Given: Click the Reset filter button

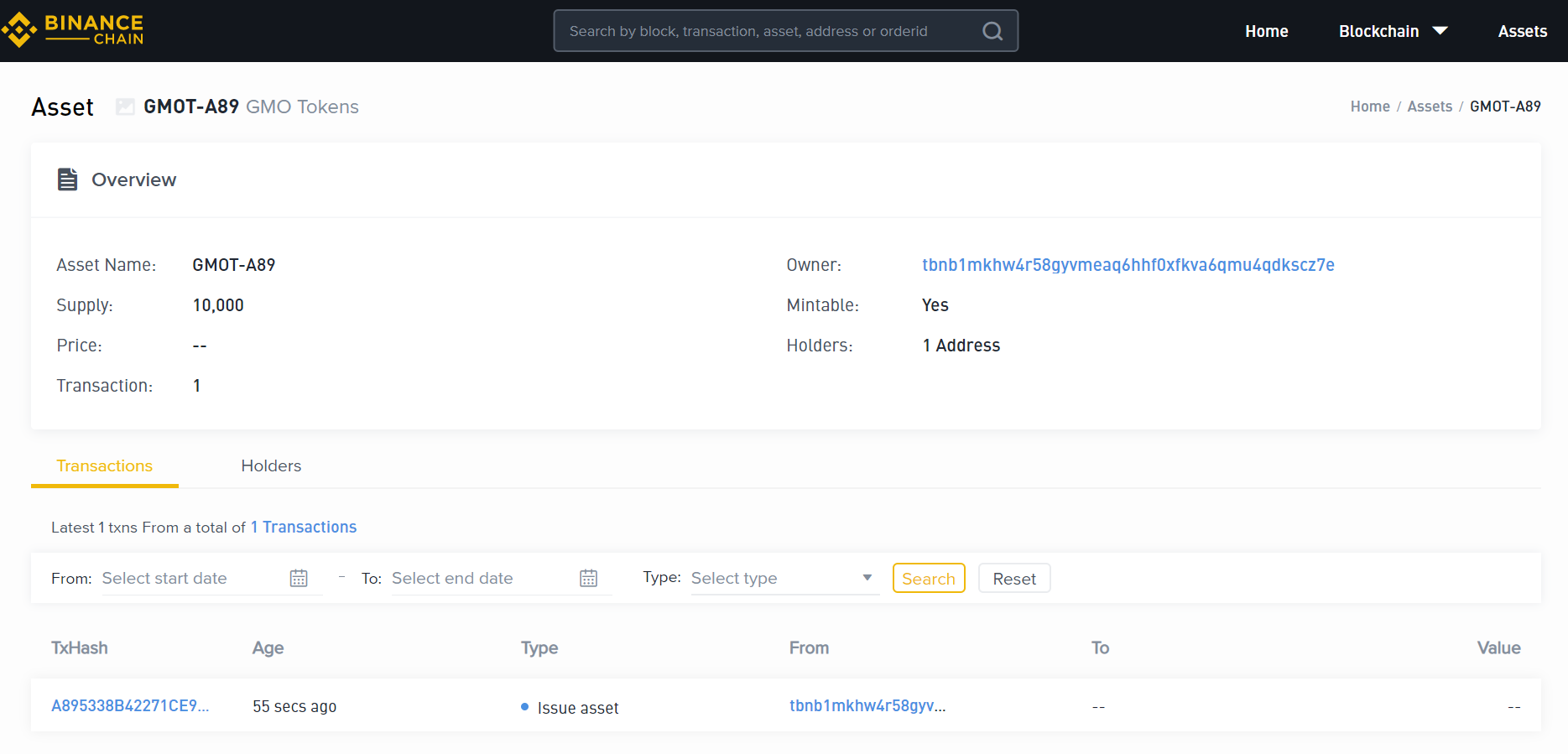Looking at the screenshot, I should coord(1014,578).
